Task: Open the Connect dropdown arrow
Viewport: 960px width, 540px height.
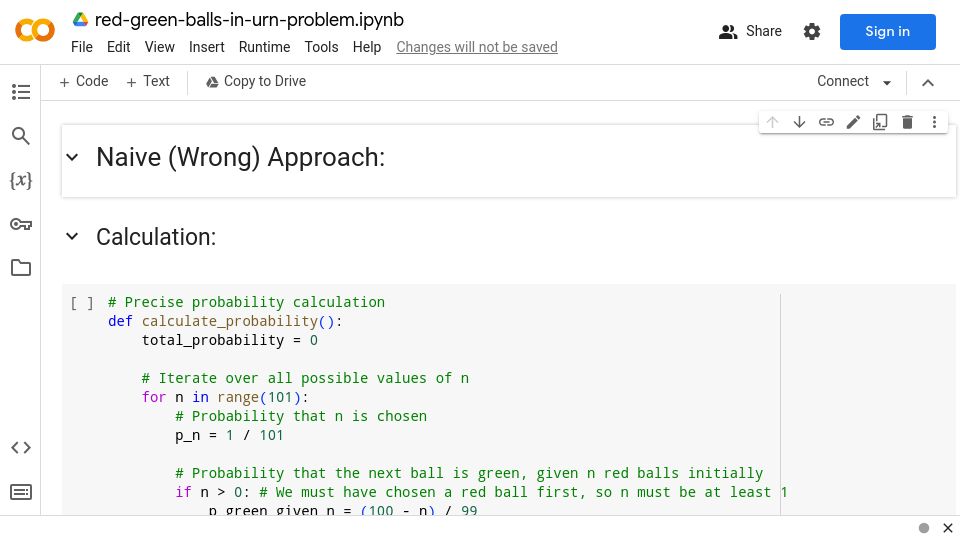Action: (x=887, y=82)
